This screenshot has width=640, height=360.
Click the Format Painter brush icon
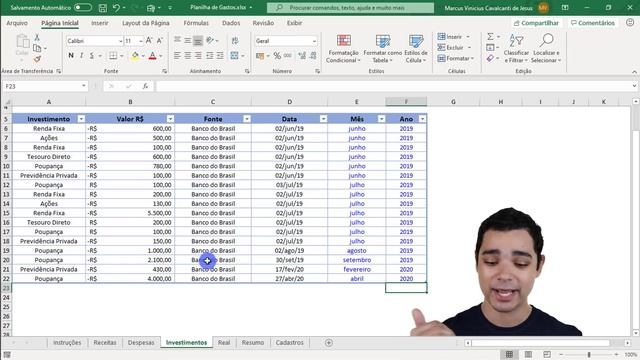pyautogui.click(x=37, y=59)
